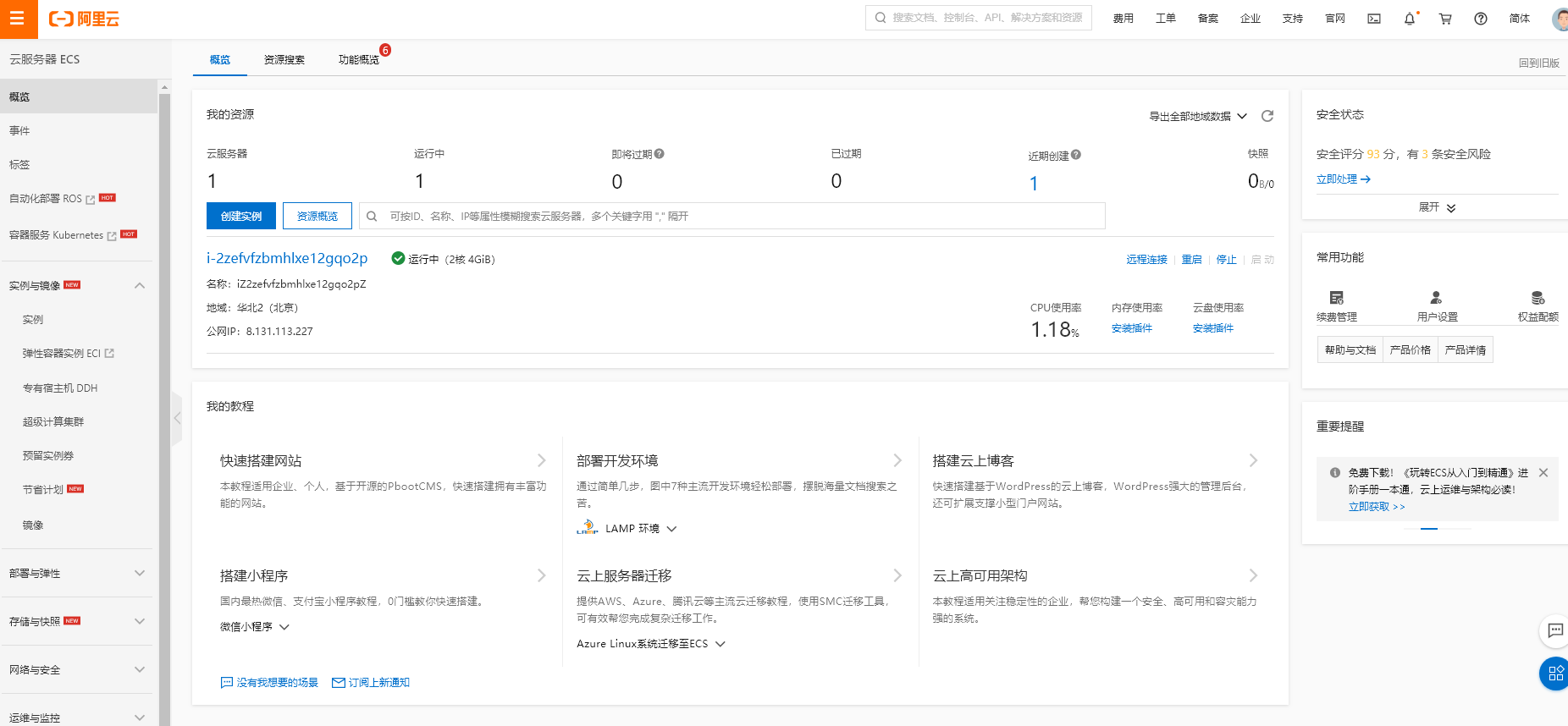Click memory usage 安装插件 link

(1132, 328)
